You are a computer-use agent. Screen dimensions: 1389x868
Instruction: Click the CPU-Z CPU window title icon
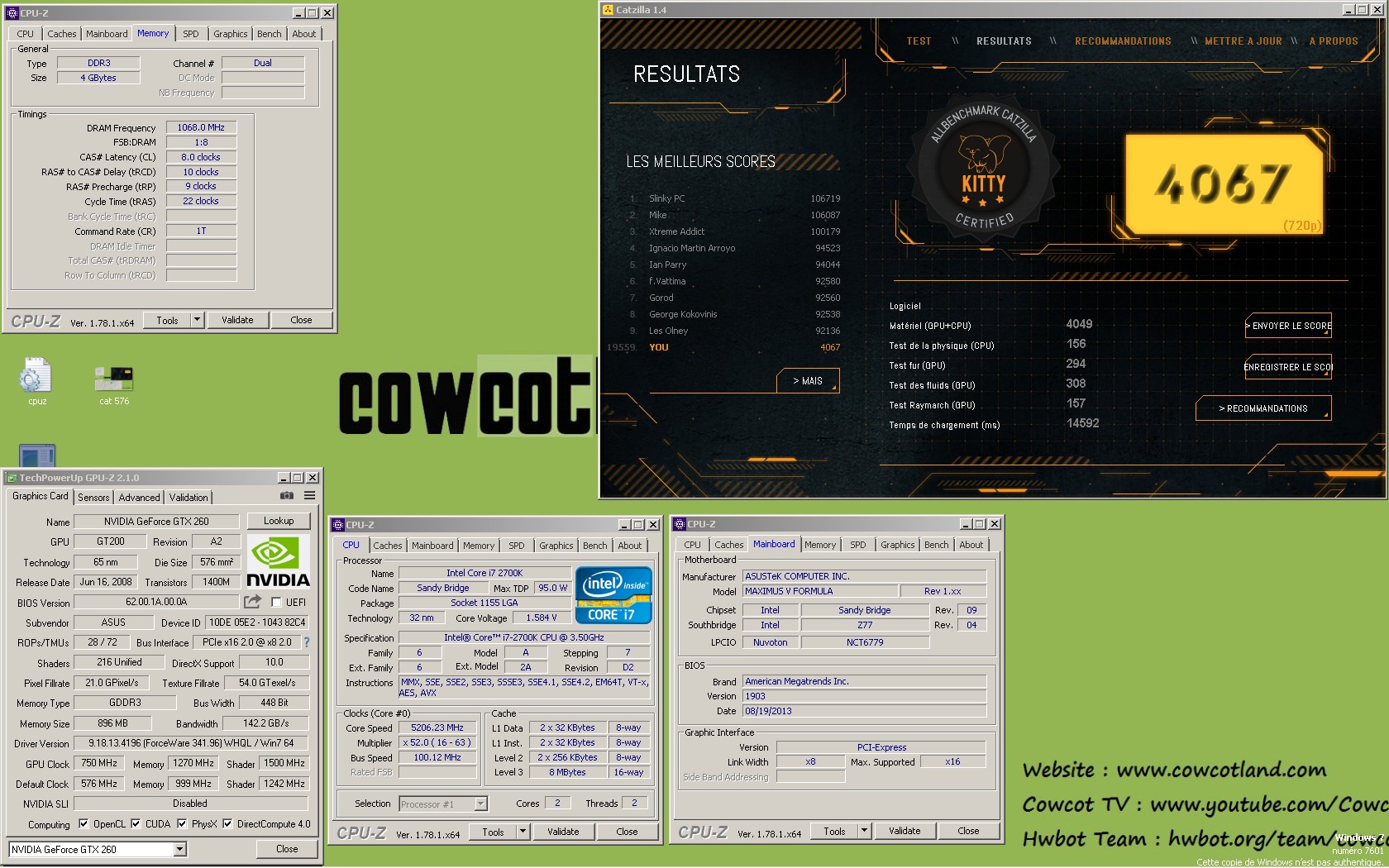click(x=337, y=525)
